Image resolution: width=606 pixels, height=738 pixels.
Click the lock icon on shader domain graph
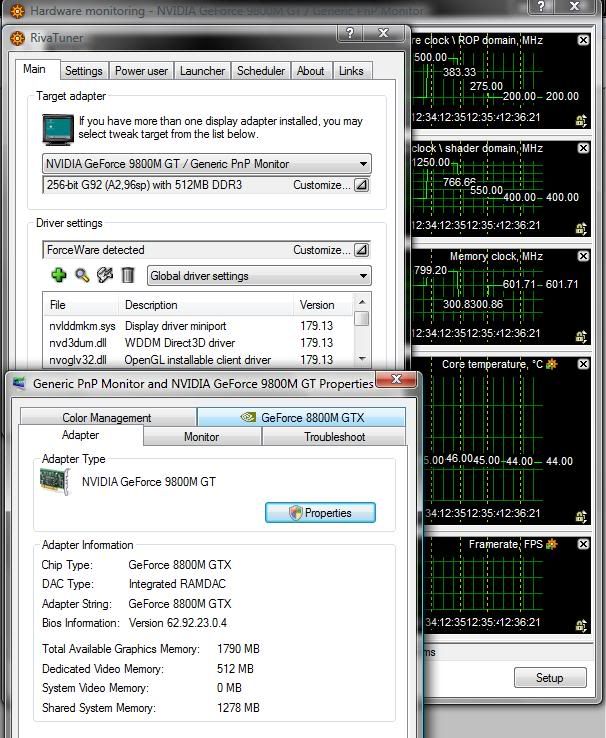tap(582, 229)
